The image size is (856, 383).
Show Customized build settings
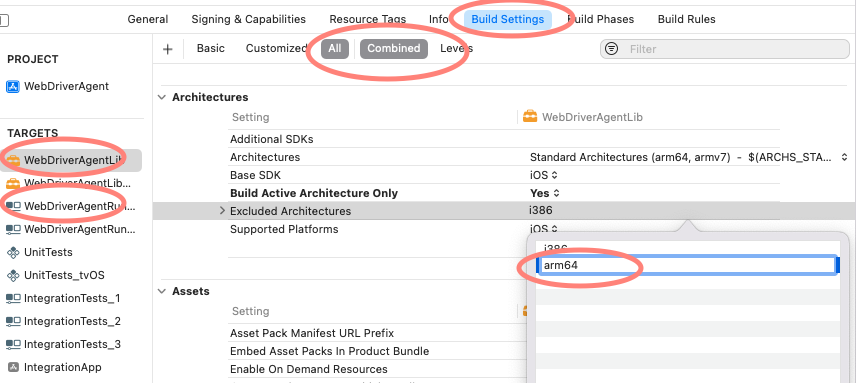pyautogui.click(x=276, y=48)
